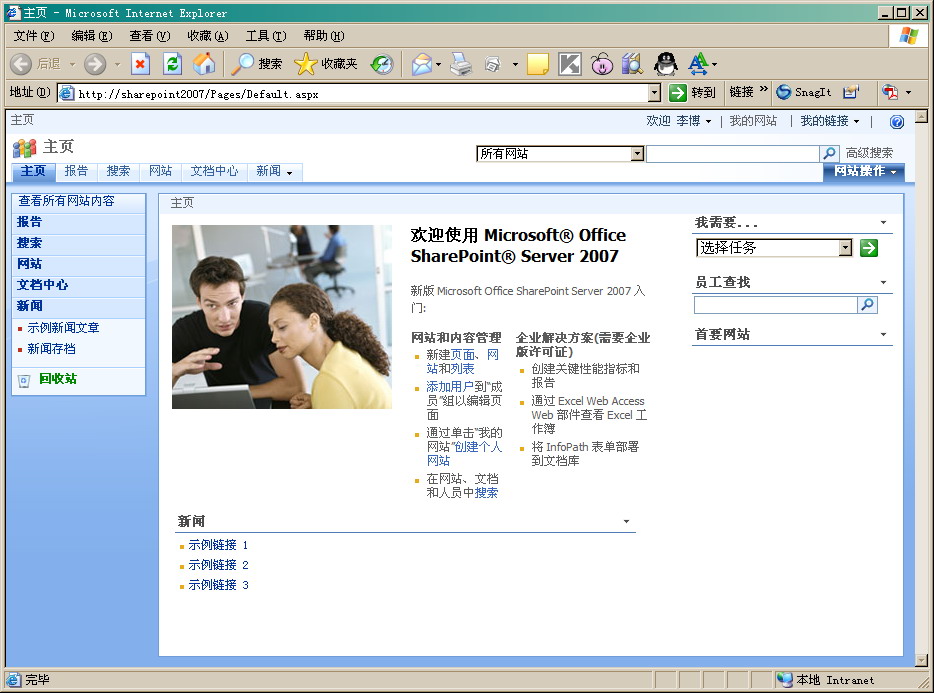Viewport: 934px width, 693px height.
Task: Click the letter A translate icon
Action: [698, 64]
